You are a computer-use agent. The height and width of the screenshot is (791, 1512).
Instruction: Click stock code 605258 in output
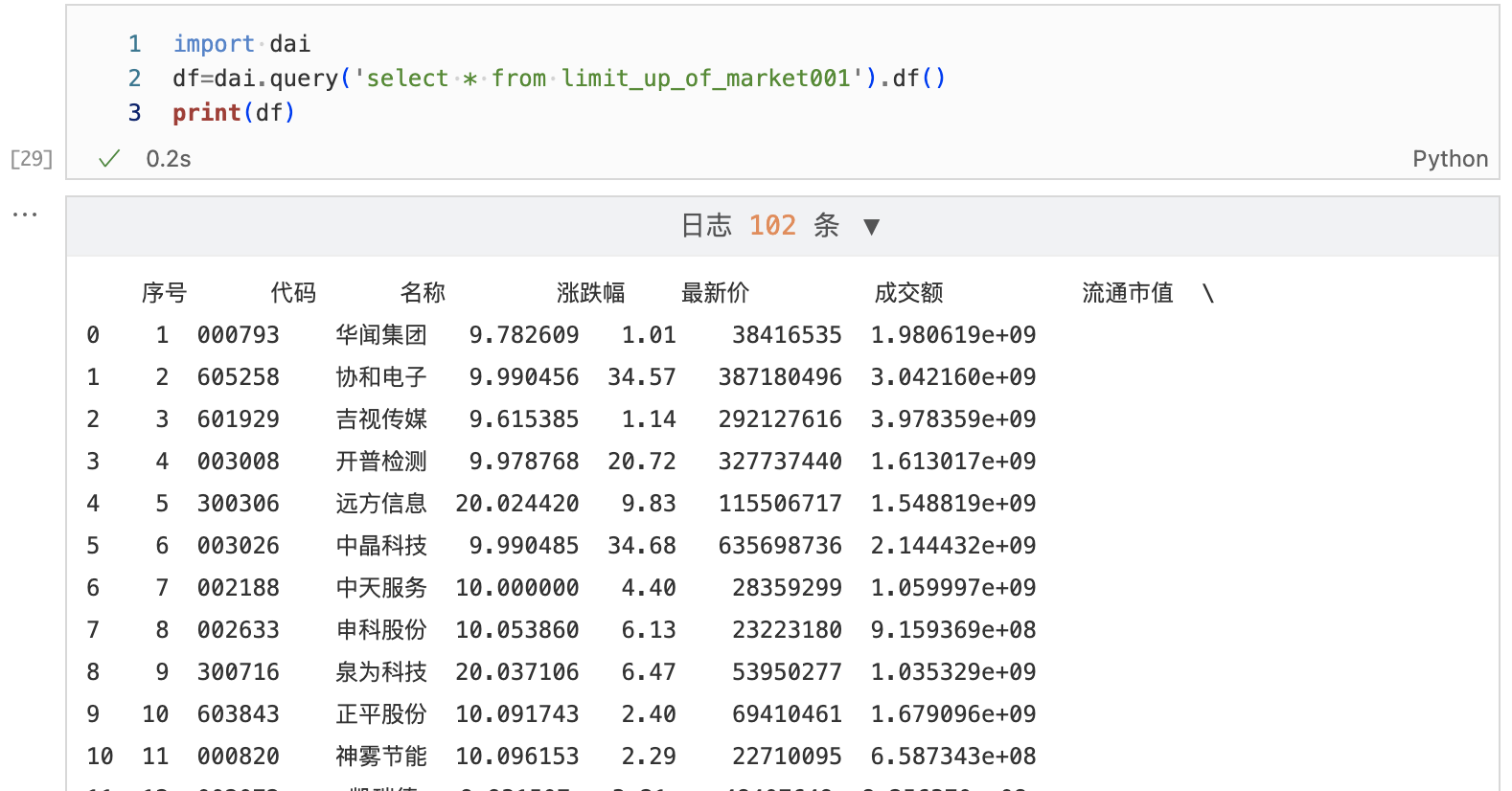tap(239, 377)
